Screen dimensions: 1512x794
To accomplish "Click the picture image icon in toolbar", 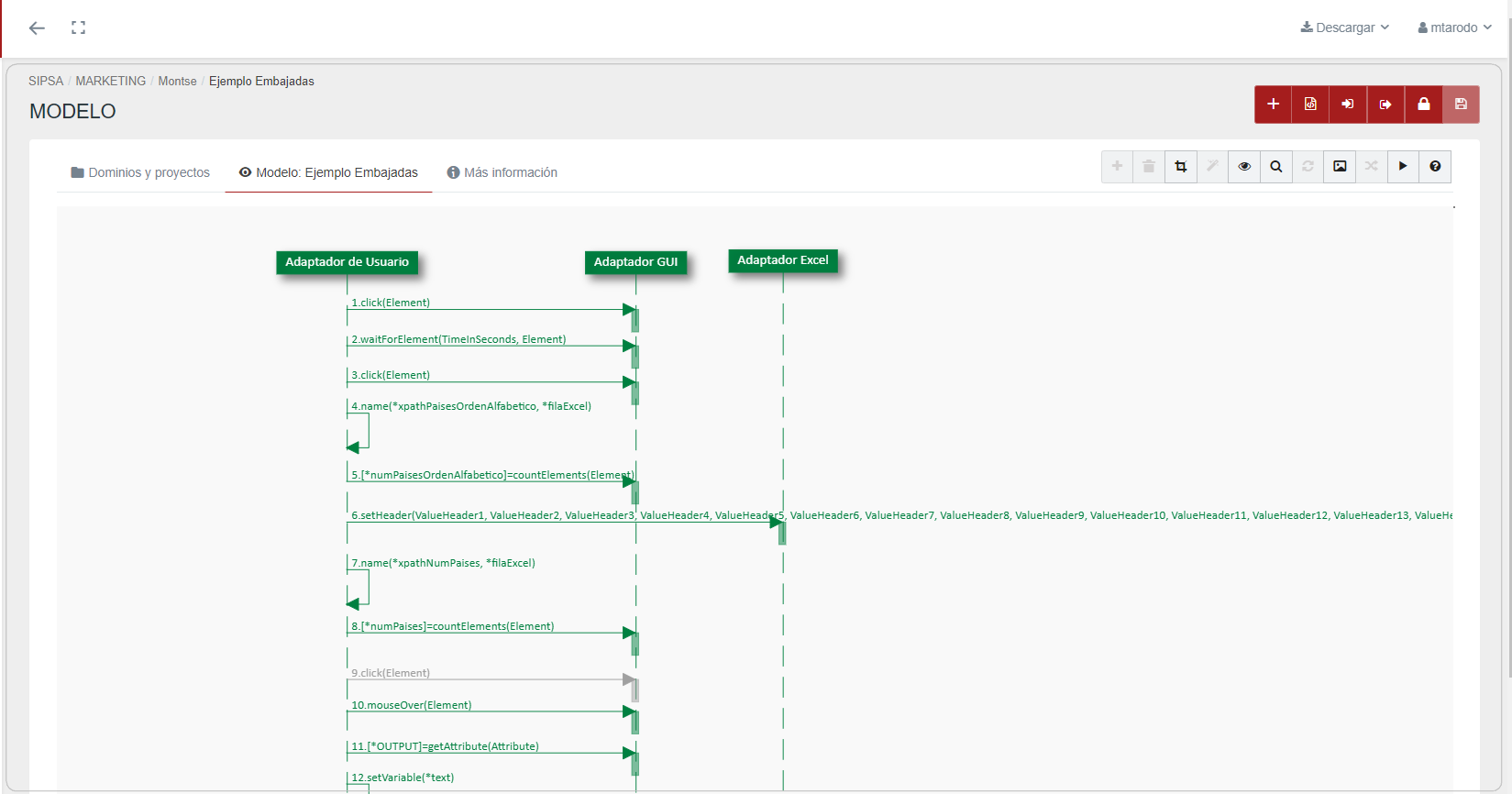I will [x=1340, y=167].
